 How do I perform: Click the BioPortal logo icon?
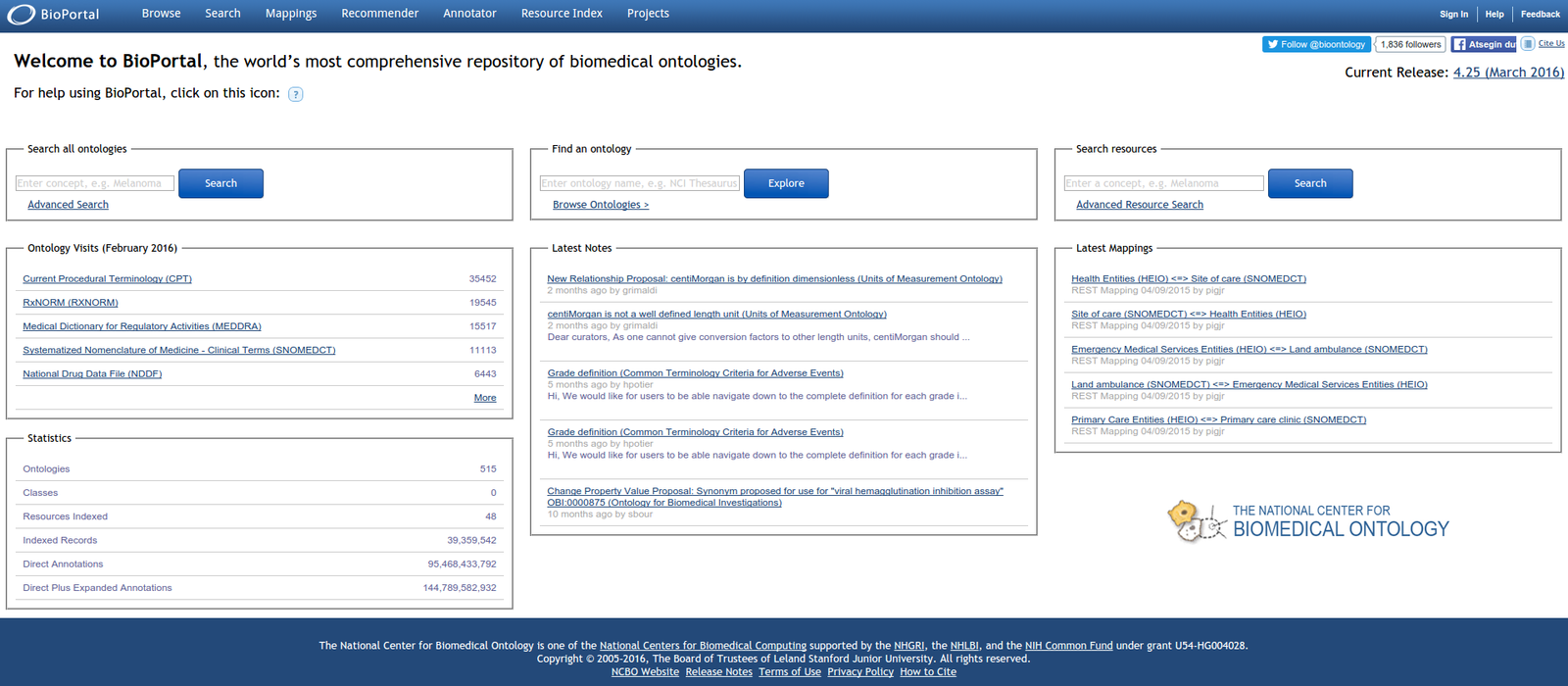21,15
